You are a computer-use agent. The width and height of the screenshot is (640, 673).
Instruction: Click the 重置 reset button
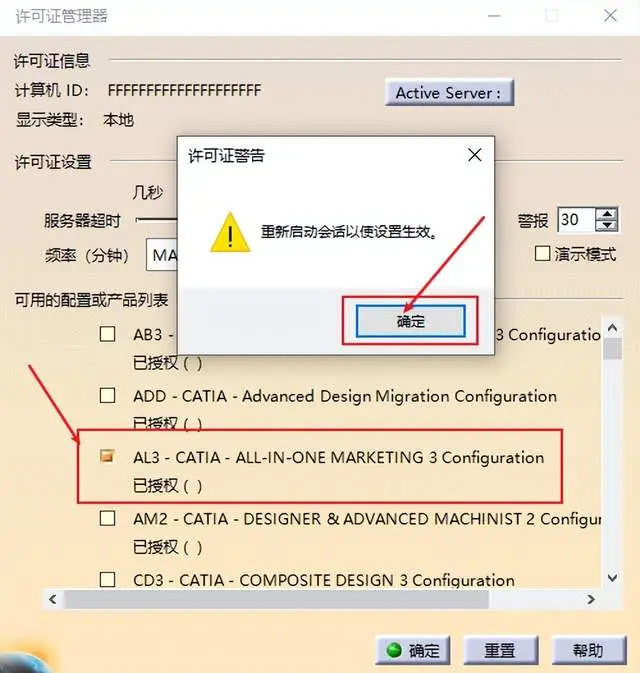(x=500, y=650)
